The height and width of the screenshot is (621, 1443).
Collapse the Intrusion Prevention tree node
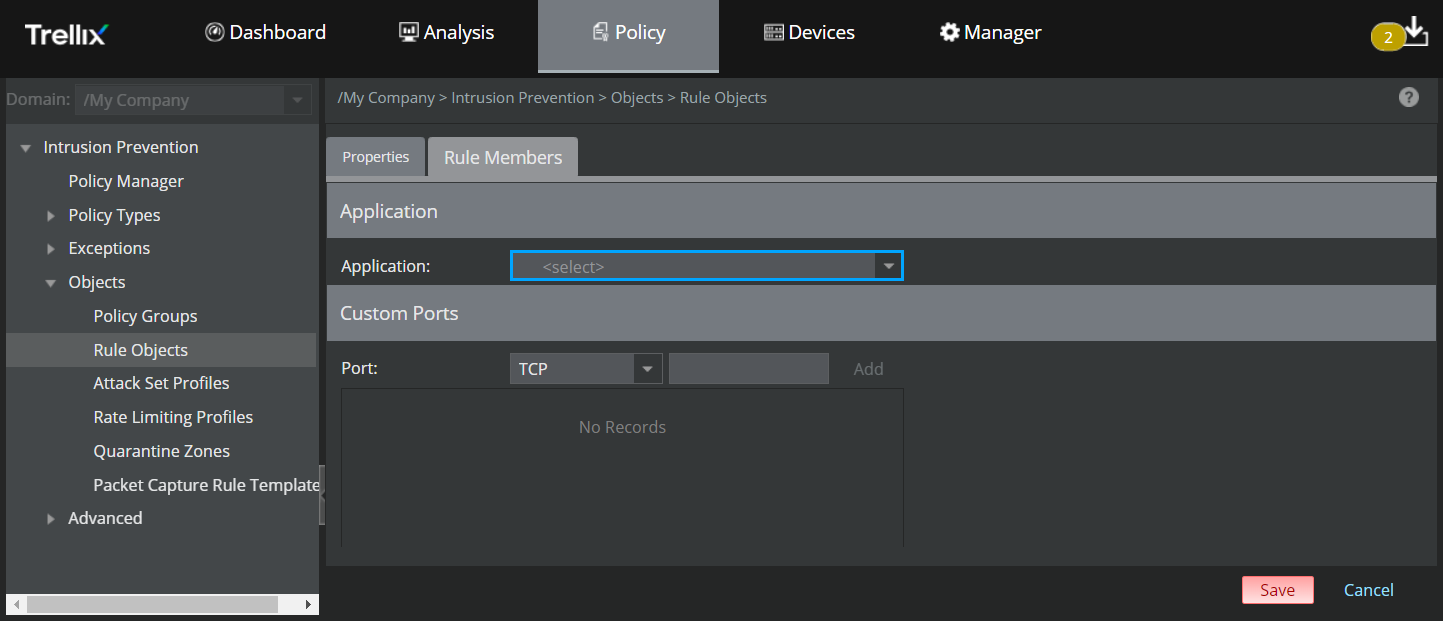26,148
